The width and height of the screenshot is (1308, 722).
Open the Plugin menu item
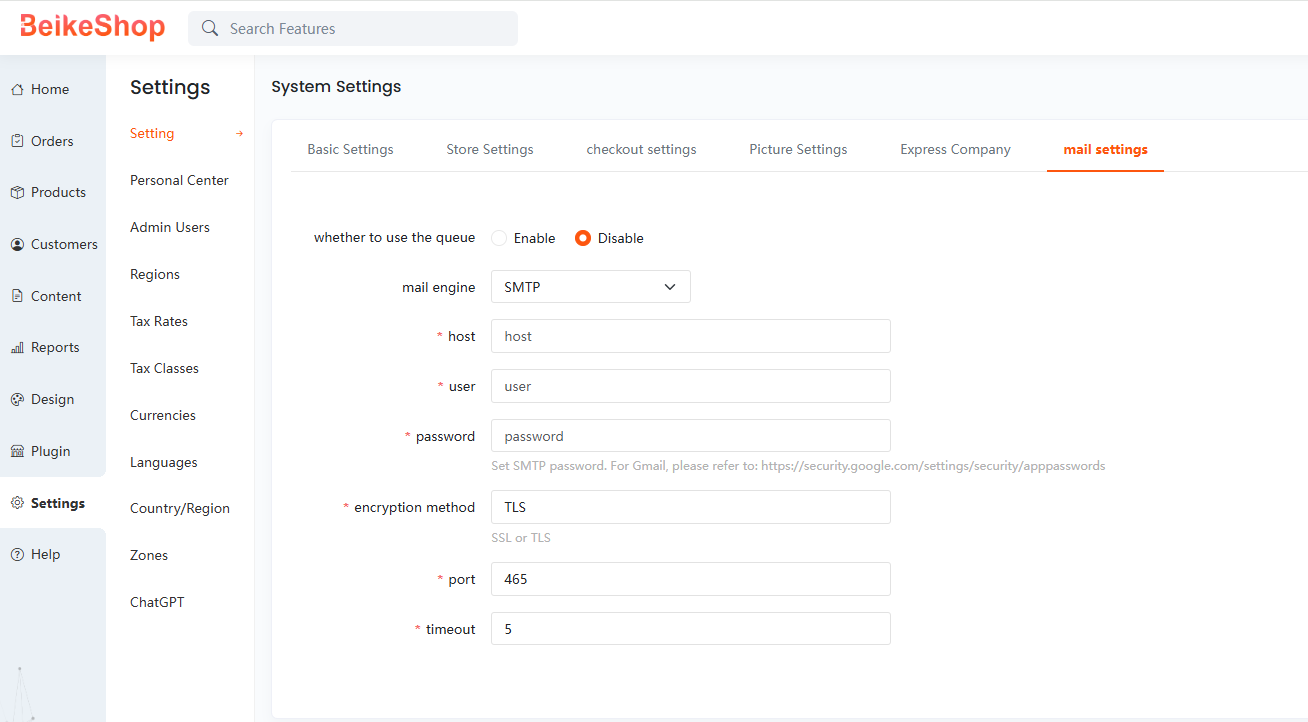coord(53,451)
